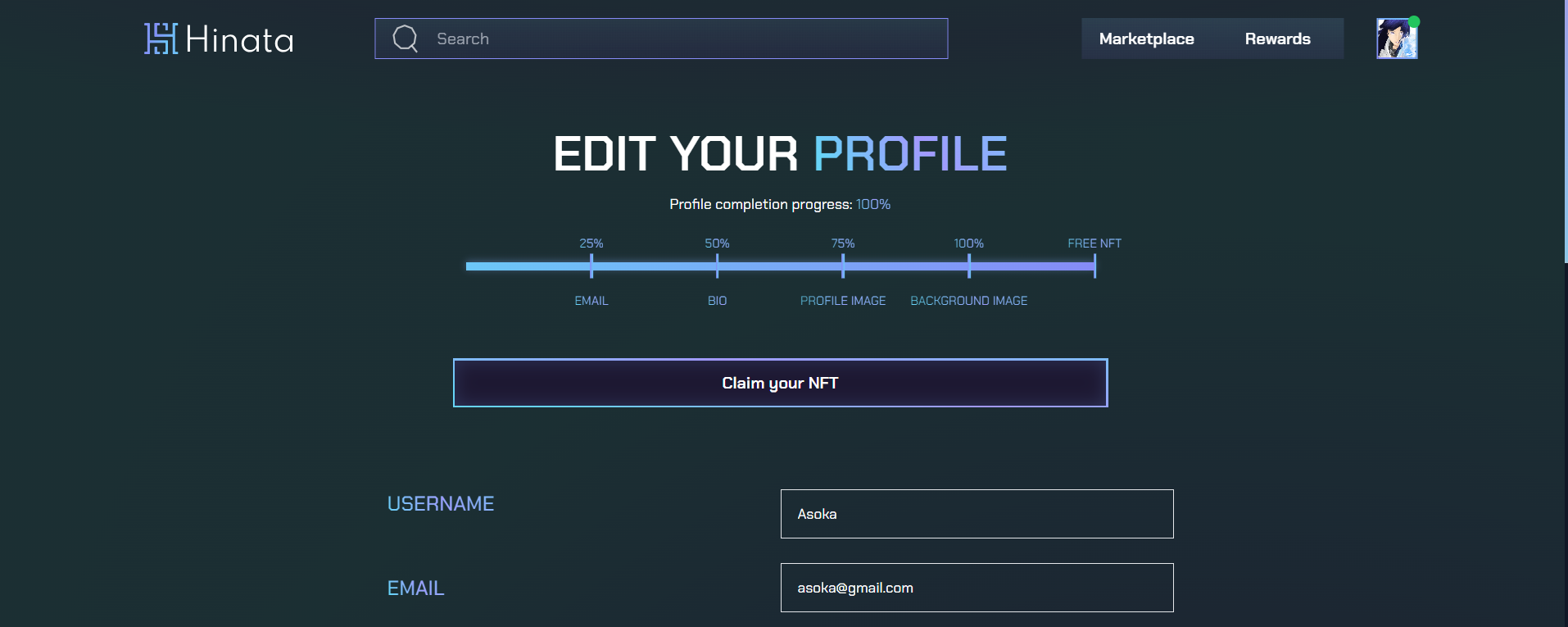Click the Hinata brand name text
This screenshot has height=627, width=1568.
[239, 39]
